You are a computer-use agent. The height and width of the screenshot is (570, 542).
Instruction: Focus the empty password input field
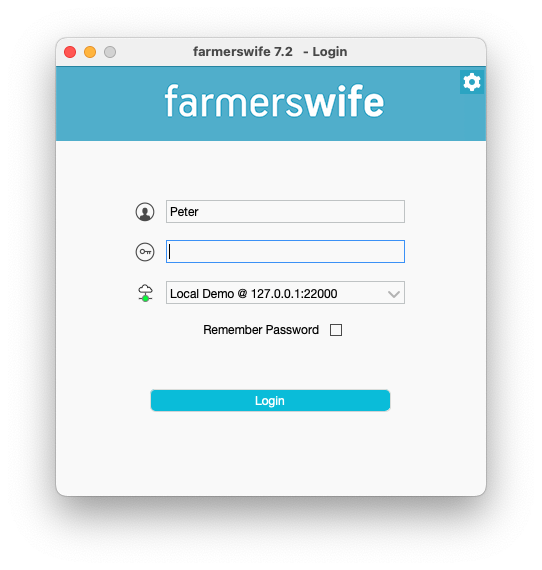285,251
